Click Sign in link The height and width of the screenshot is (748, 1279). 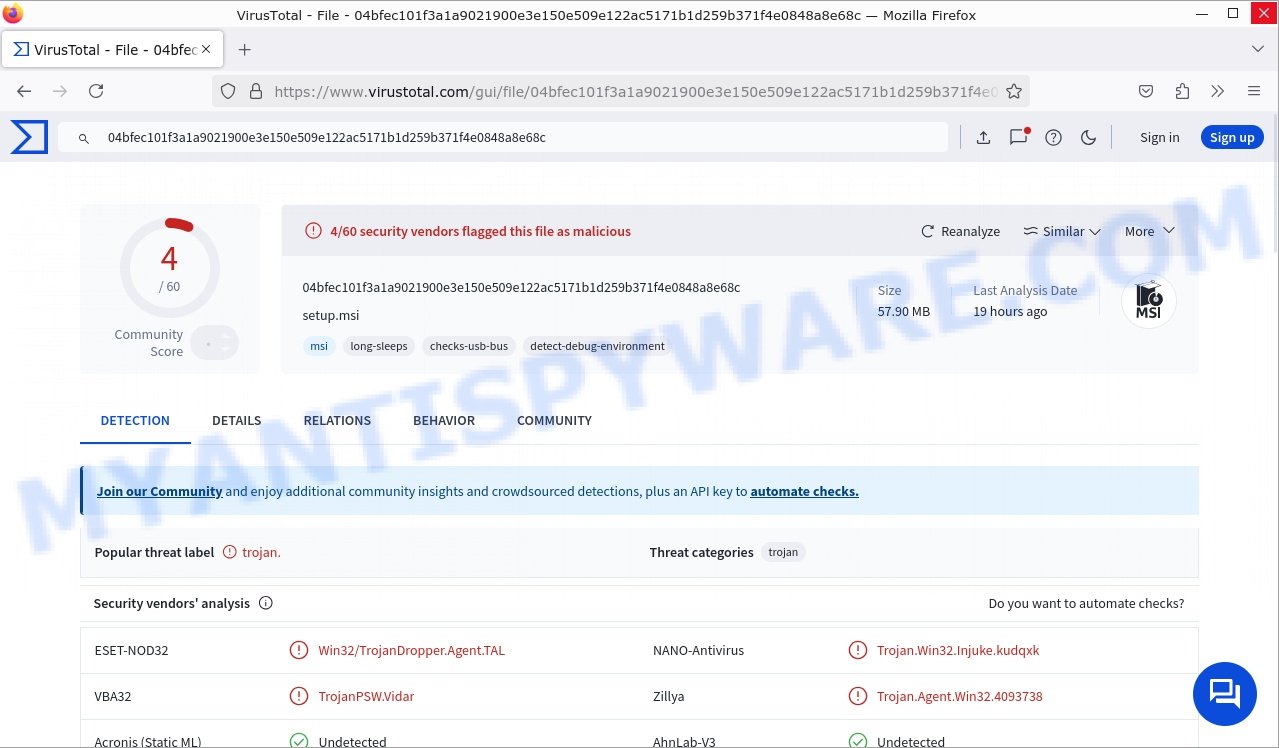[x=1159, y=138]
